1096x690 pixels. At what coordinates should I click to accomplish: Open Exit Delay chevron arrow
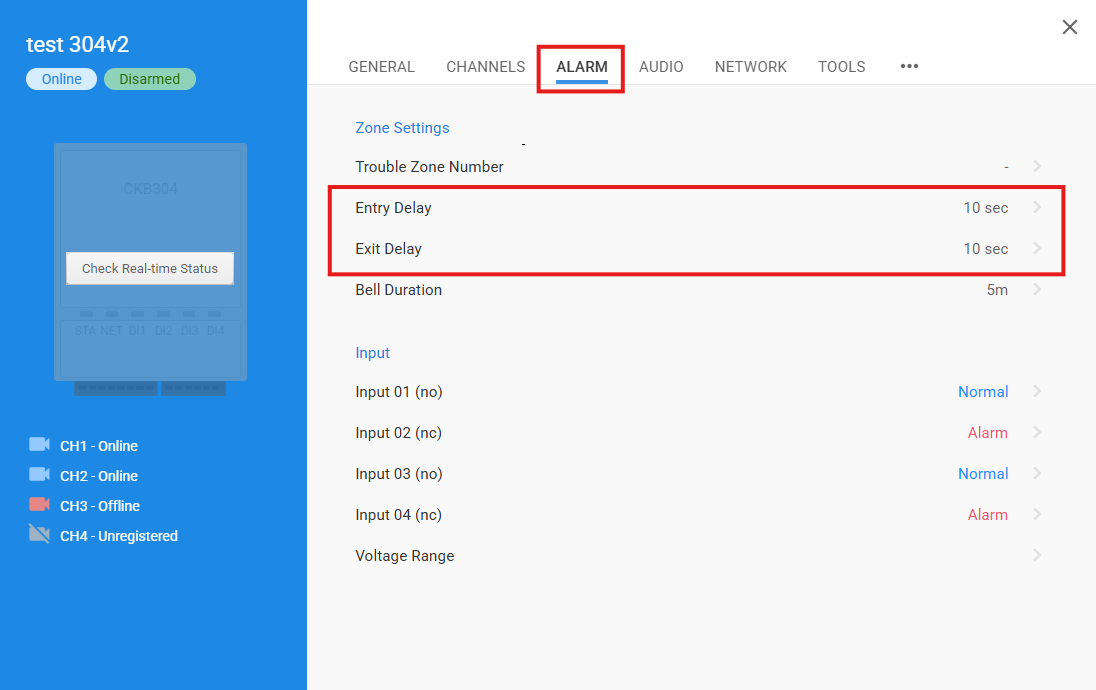pyautogui.click(x=1037, y=249)
